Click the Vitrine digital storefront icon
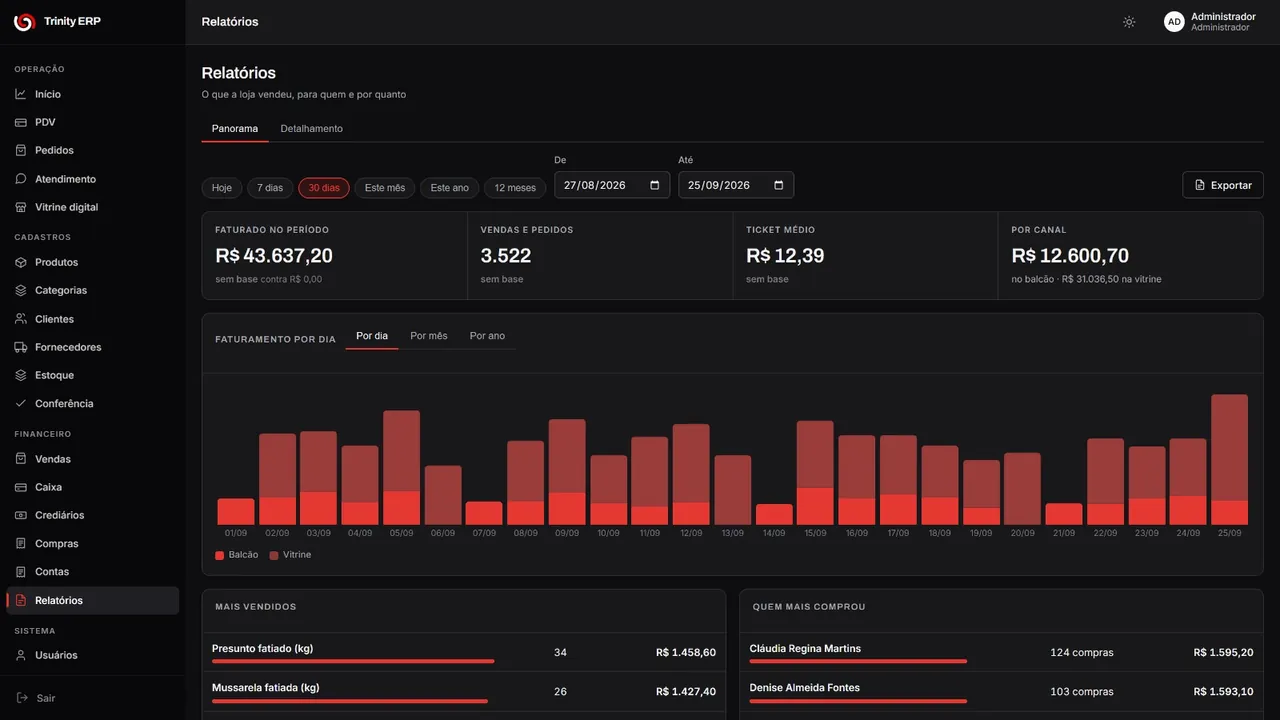Screen dimensions: 1280x720 pos(21,207)
